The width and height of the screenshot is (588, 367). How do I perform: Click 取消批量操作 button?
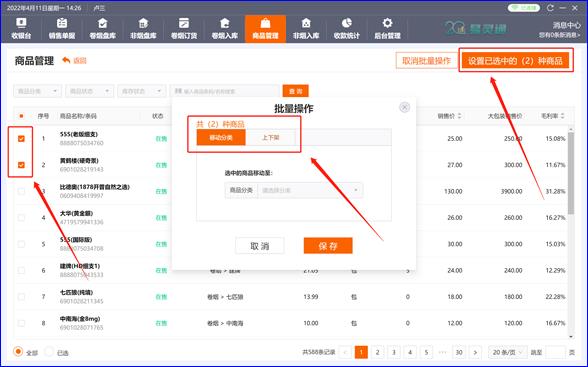pyautogui.click(x=426, y=61)
